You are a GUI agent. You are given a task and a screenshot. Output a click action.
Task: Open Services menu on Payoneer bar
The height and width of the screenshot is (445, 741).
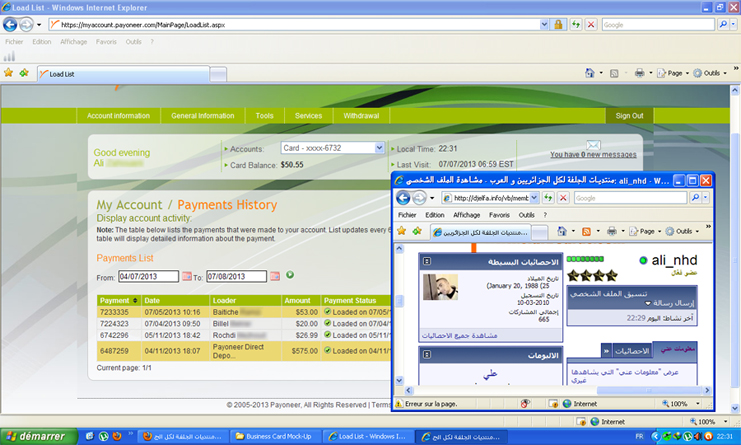[308, 116]
